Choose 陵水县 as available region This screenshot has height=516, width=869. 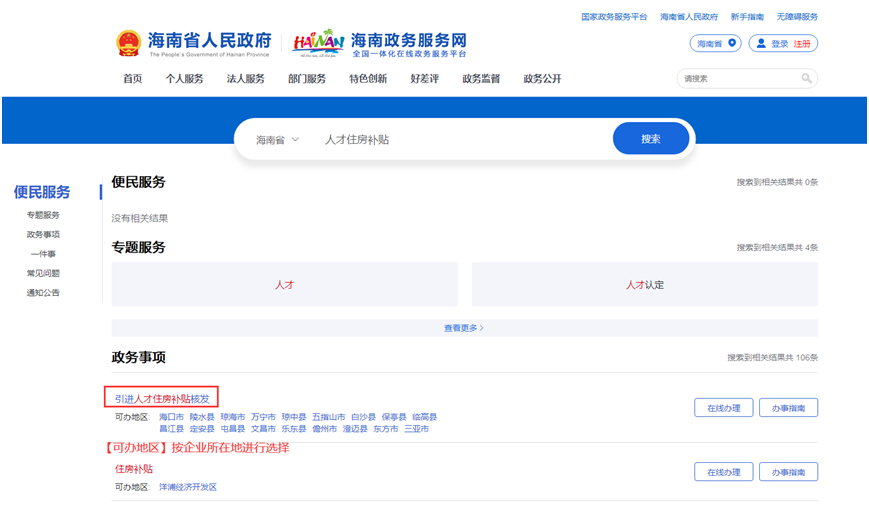point(202,417)
